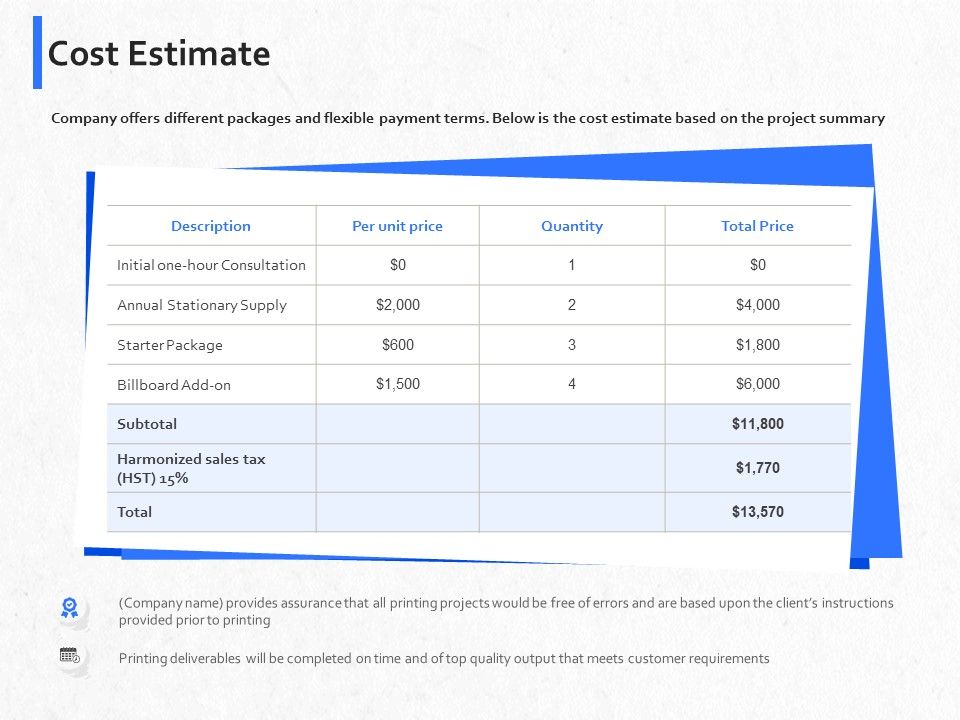
Task: Select the $1,500 per unit price
Action: pos(398,384)
